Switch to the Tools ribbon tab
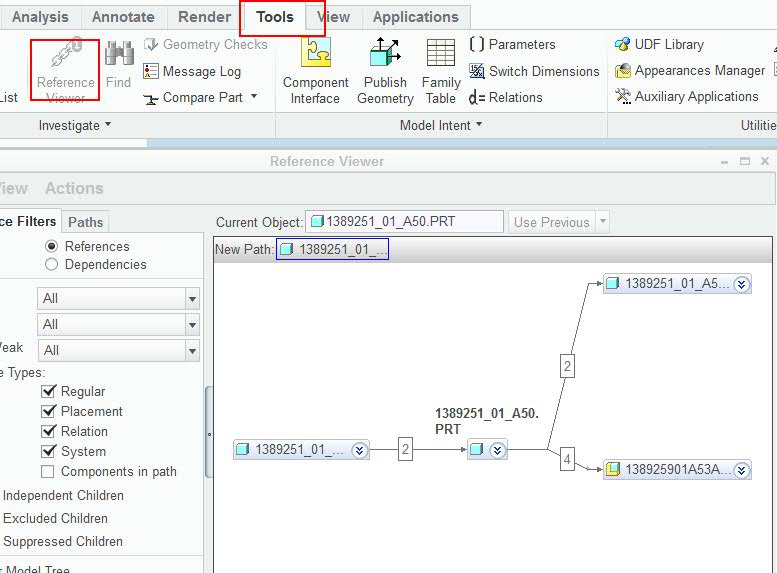The image size is (777, 573). pyautogui.click(x=275, y=17)
